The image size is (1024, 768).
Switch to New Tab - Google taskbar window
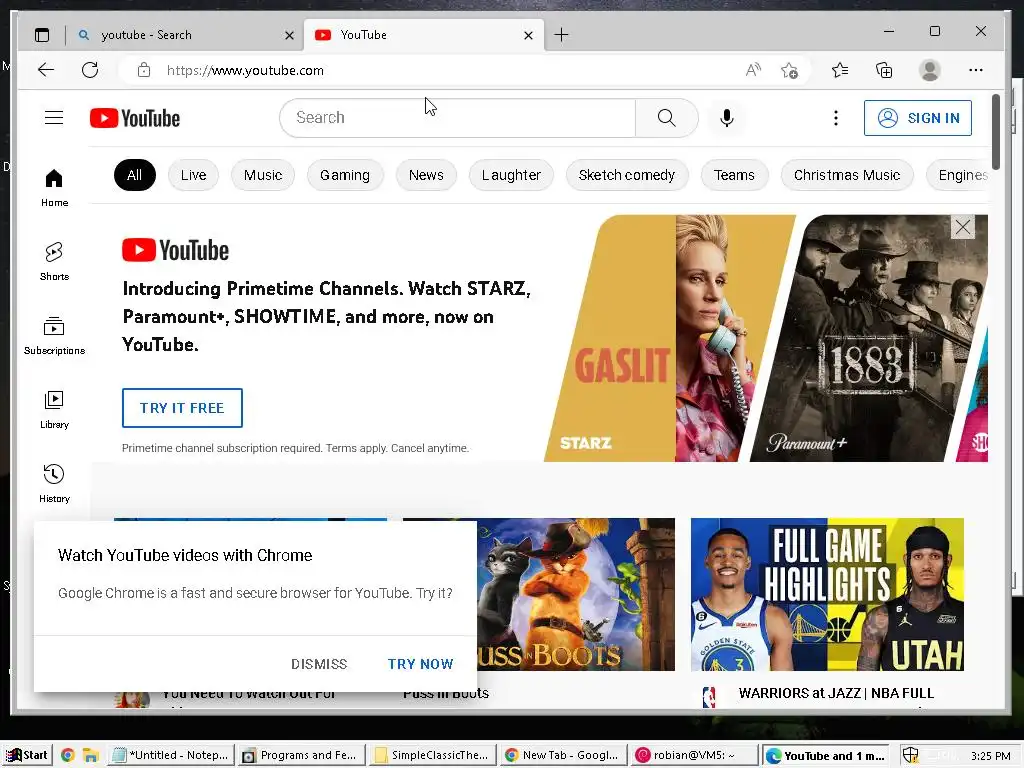coord(563,755)
